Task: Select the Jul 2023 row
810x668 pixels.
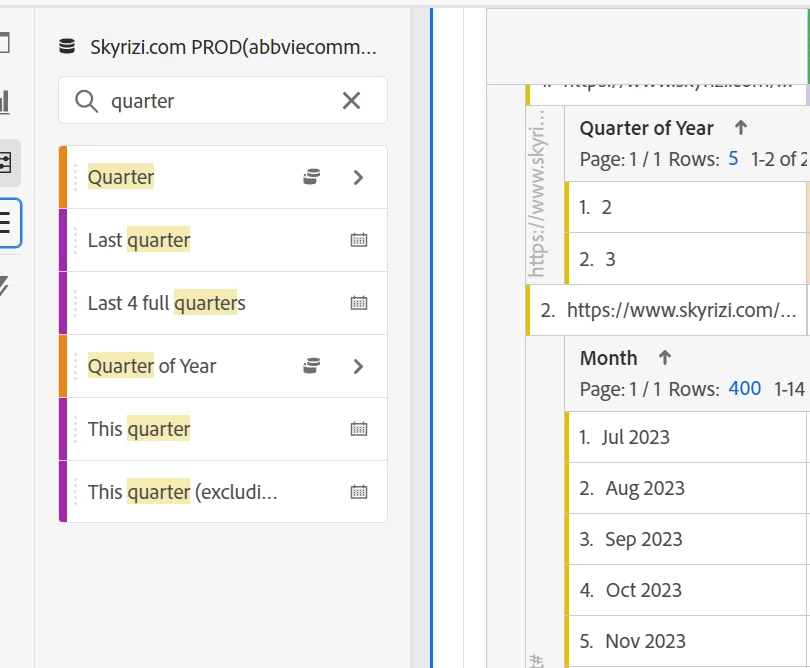Action: 687,438
